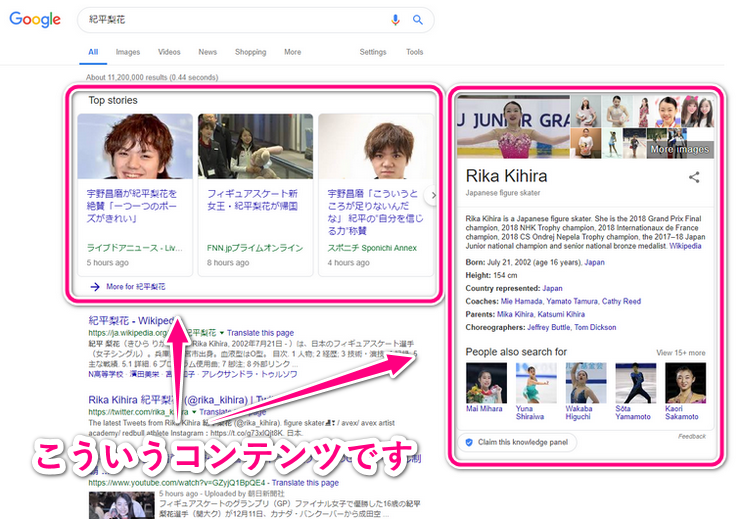Click 'Japanese figure skater' subtitle
This screenshot has height=519, width=740.
pyautogui.click(x=503, y=193)
